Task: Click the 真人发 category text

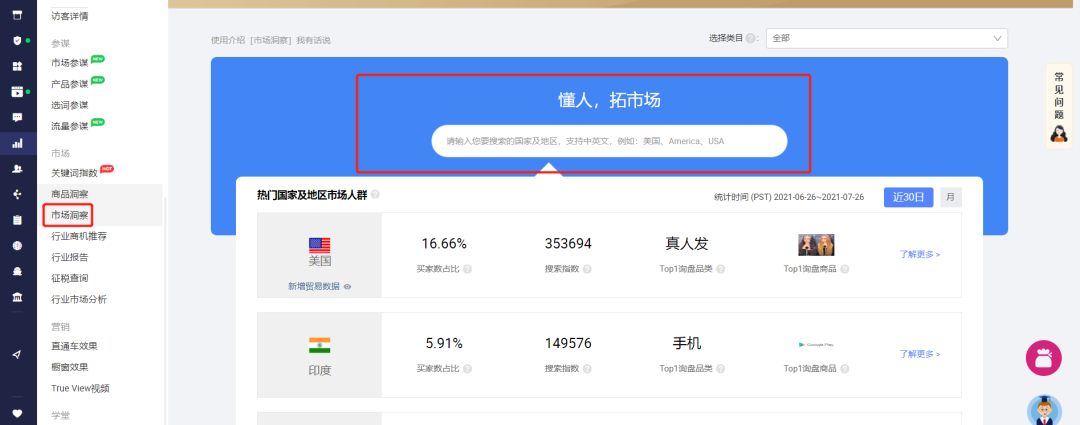Action: 687,244
